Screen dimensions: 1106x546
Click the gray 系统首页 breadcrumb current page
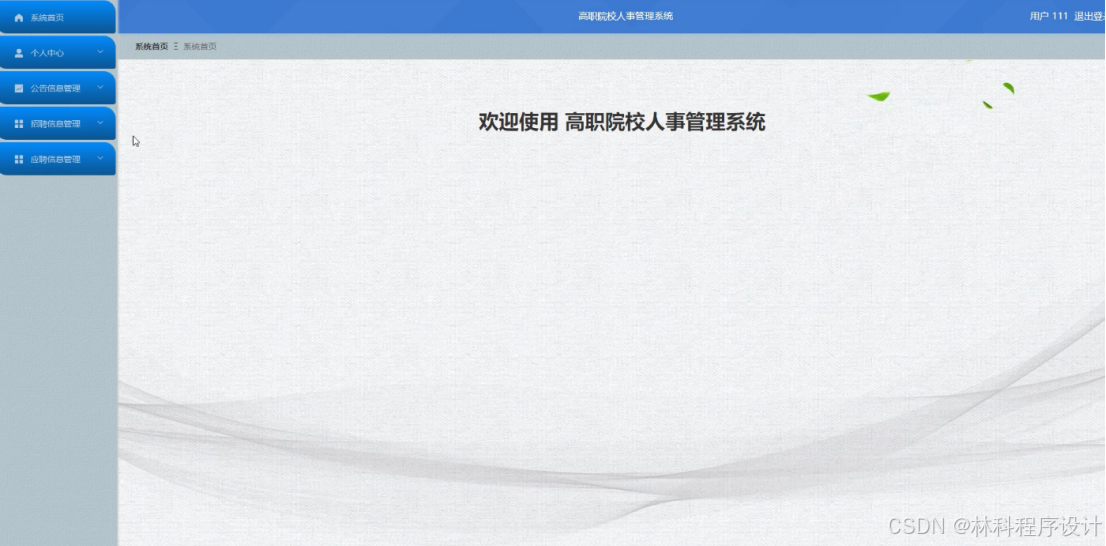[x=200, y=47]
